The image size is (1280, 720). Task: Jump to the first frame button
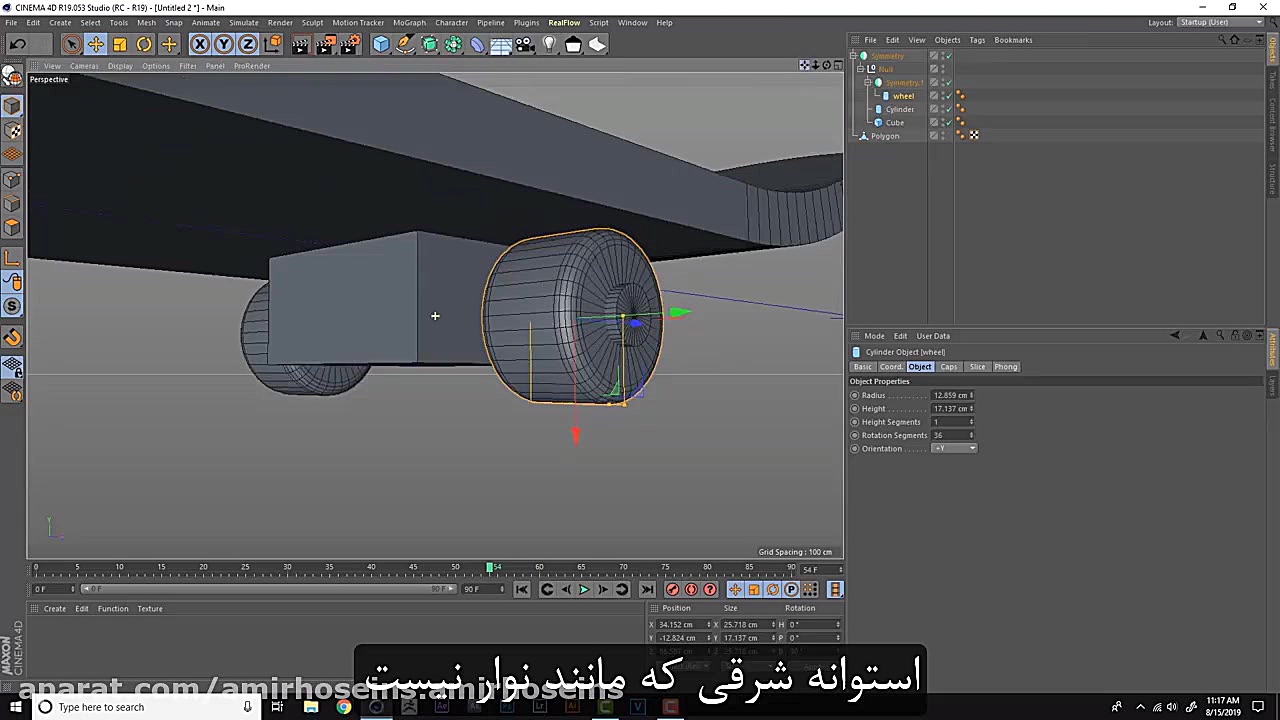521,589
